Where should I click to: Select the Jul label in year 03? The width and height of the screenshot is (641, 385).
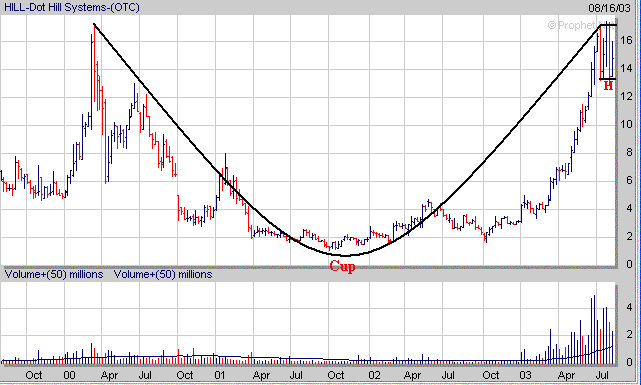[602, 375]
